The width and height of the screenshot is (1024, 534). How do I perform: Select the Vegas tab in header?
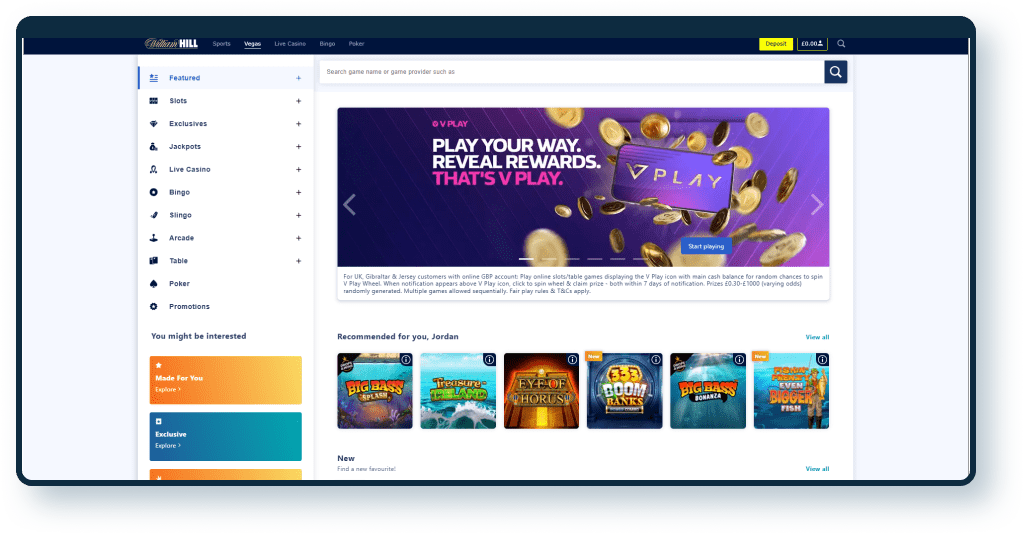(x=252, y=44)
